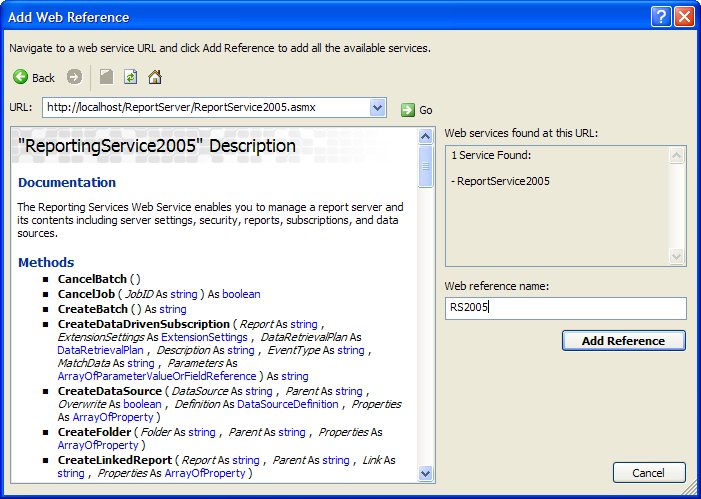
Task: Click the Forward navigation arrow icon
Action: [74, 77]
